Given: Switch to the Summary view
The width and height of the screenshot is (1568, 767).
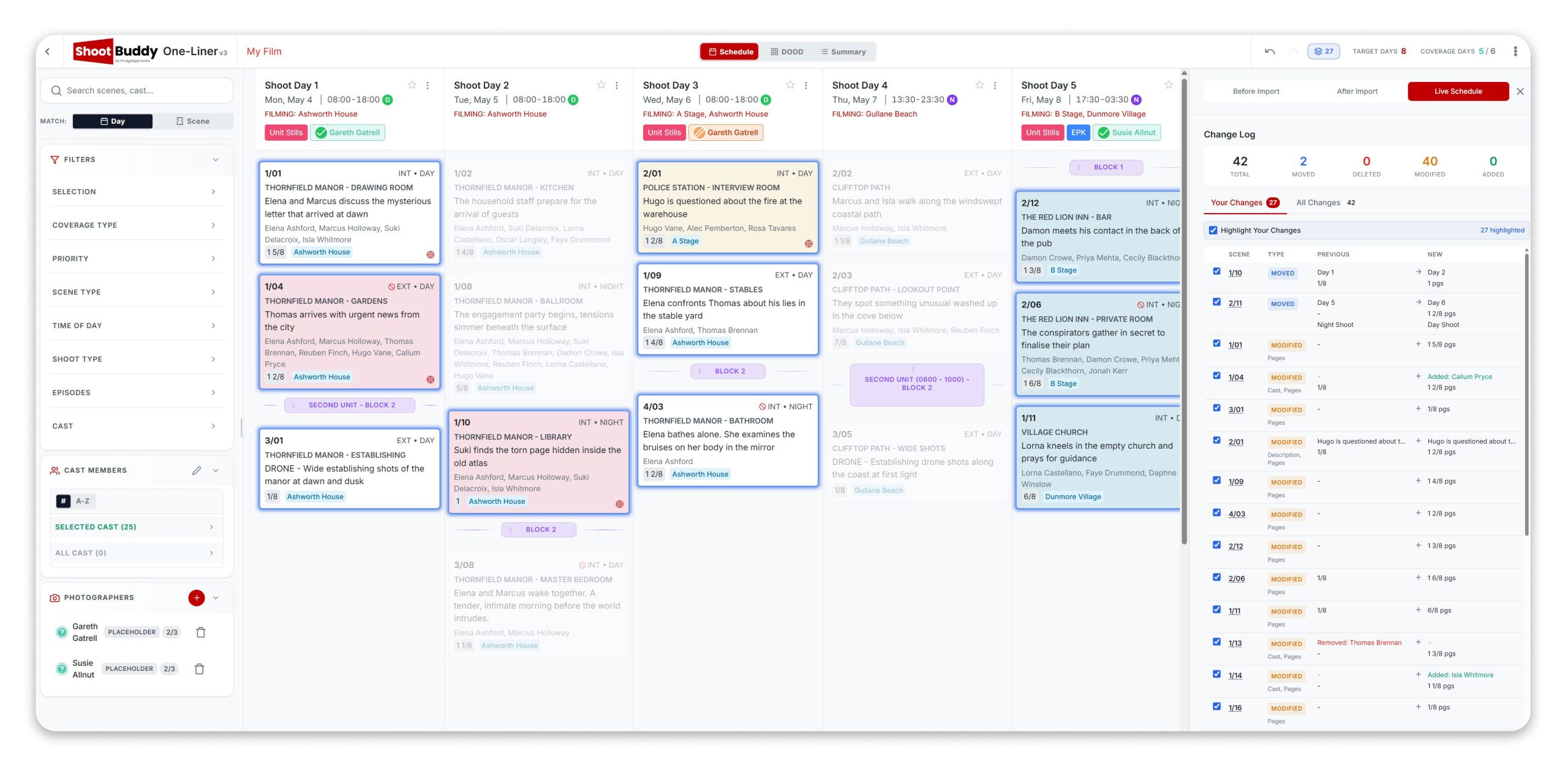Looking at the screenshot, I should 843,52.
